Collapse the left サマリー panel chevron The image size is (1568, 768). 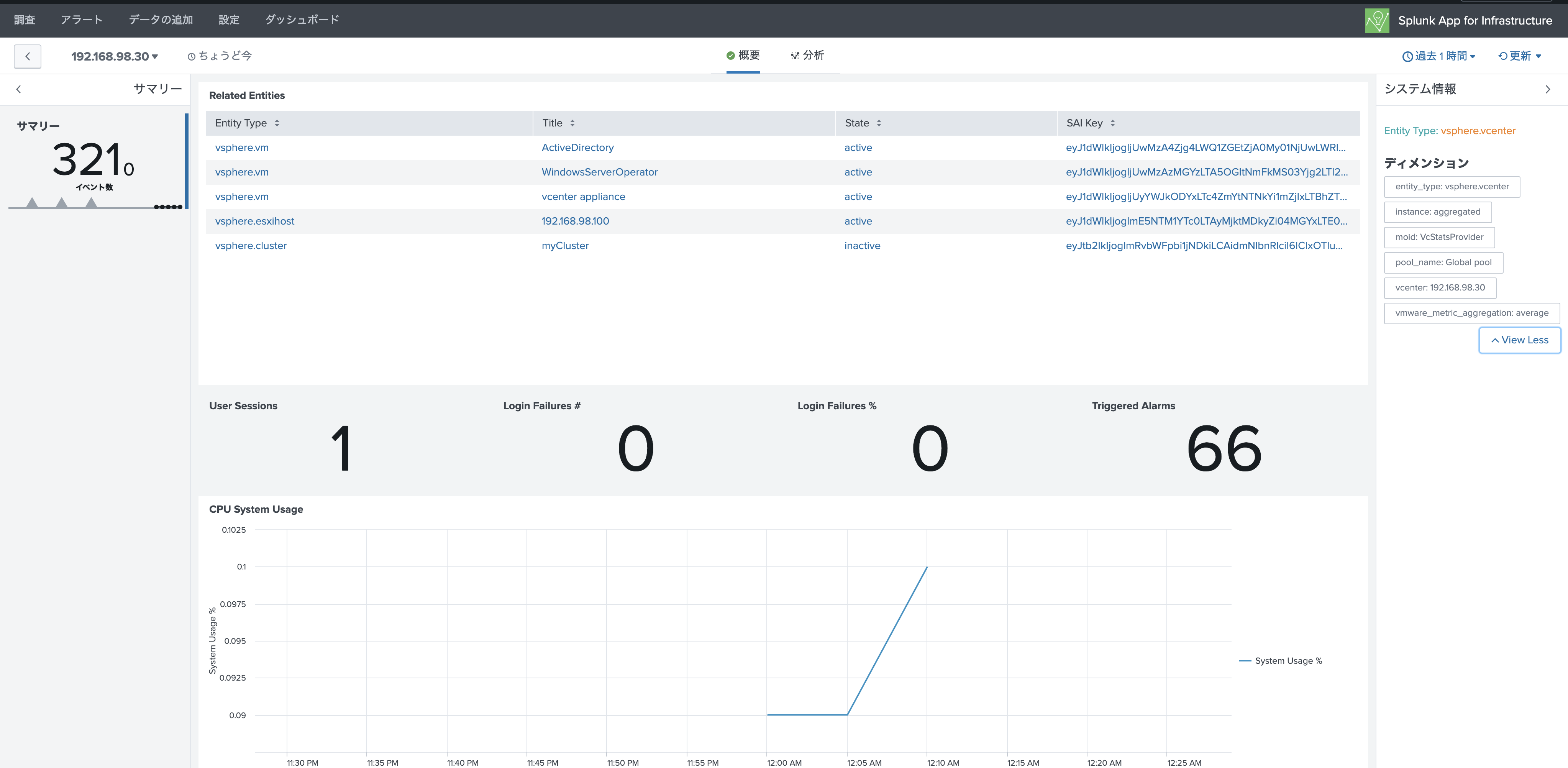point(19,89)
